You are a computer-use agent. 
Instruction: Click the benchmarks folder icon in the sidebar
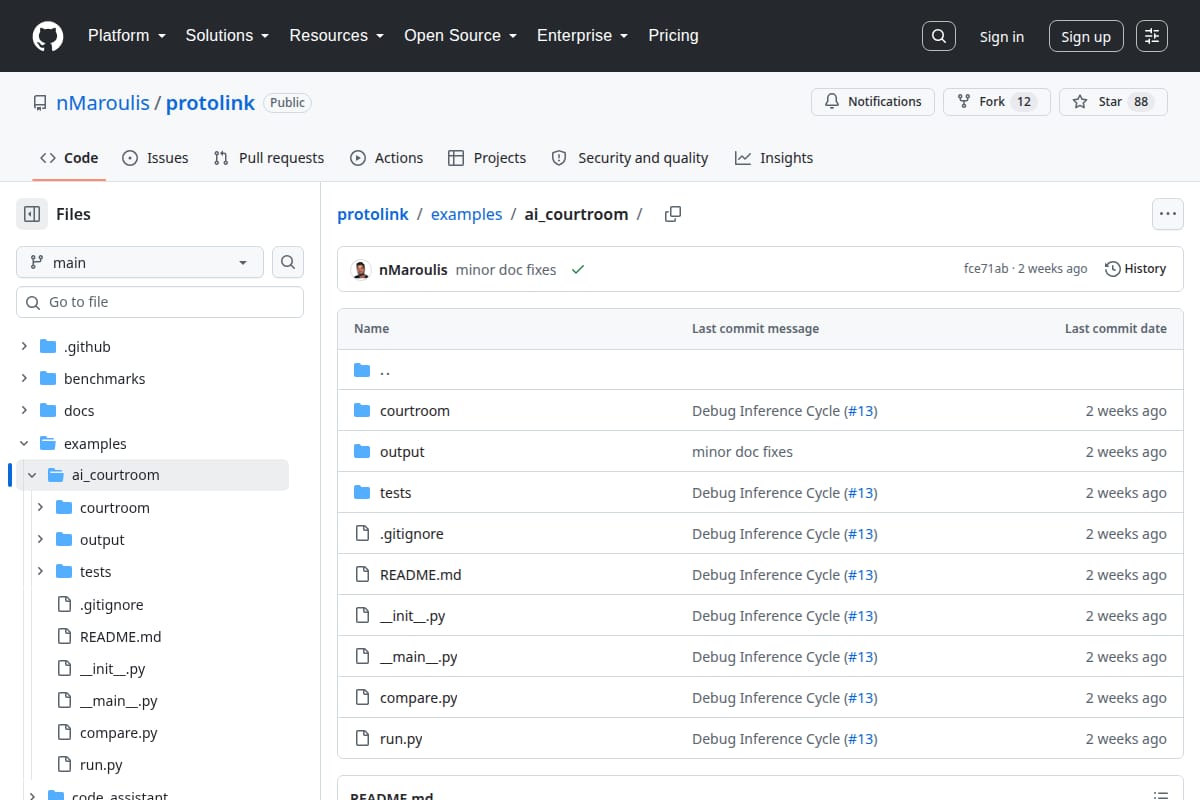tap(47, 379)
